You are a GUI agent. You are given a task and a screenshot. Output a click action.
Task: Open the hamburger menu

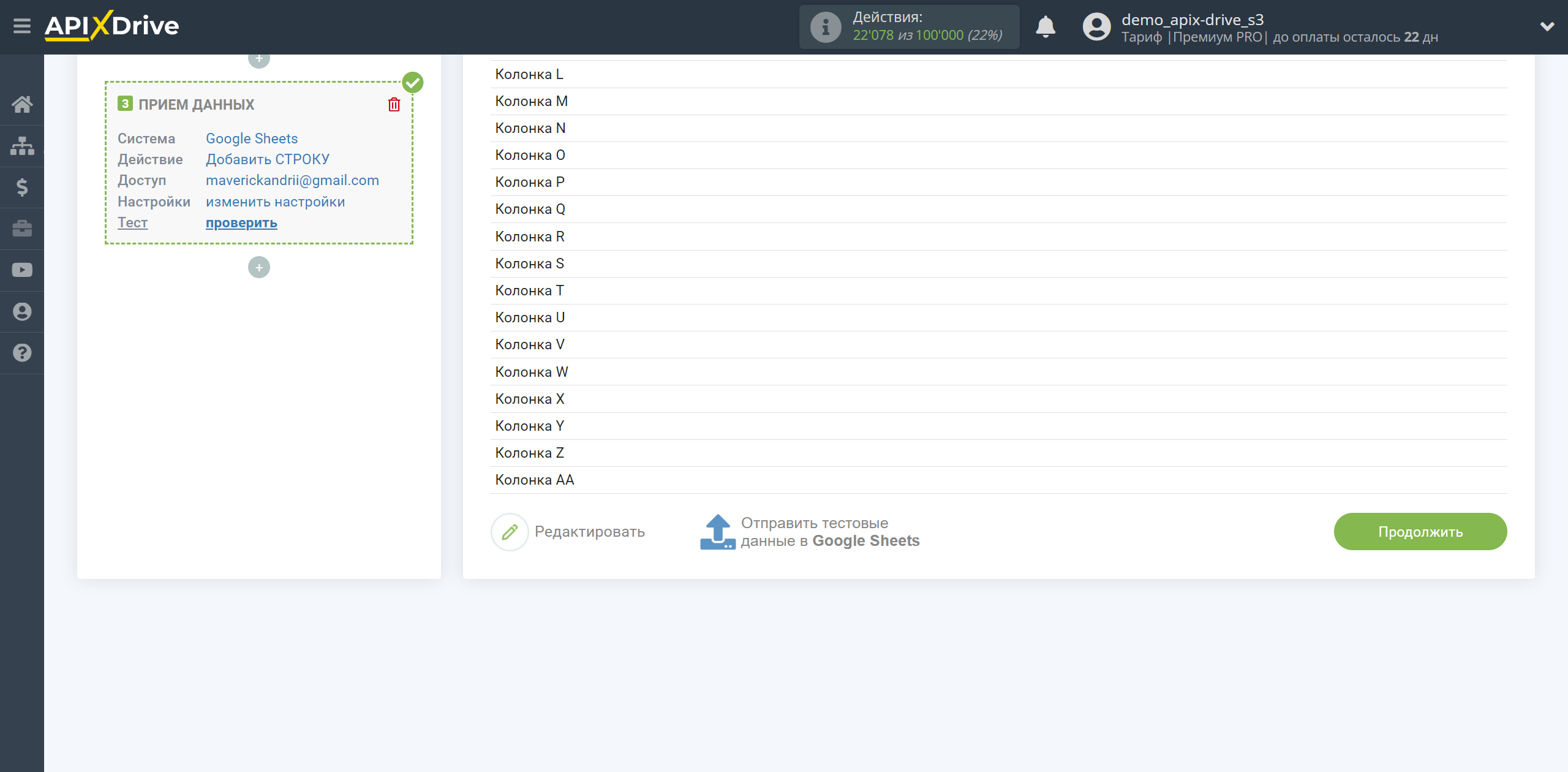pyautogui.click(x=22, y=26)
